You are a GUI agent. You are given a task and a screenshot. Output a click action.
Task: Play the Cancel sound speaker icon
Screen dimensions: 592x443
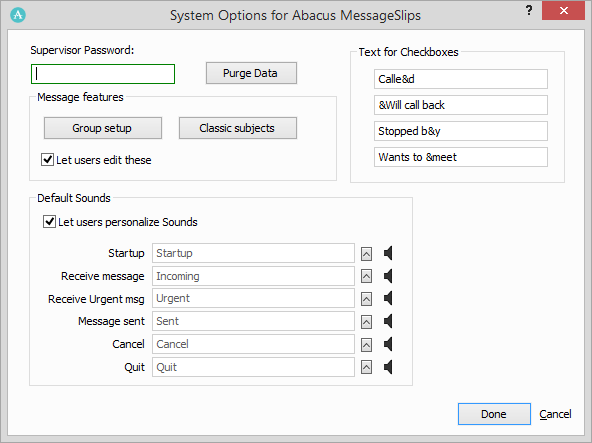[388, 344]
